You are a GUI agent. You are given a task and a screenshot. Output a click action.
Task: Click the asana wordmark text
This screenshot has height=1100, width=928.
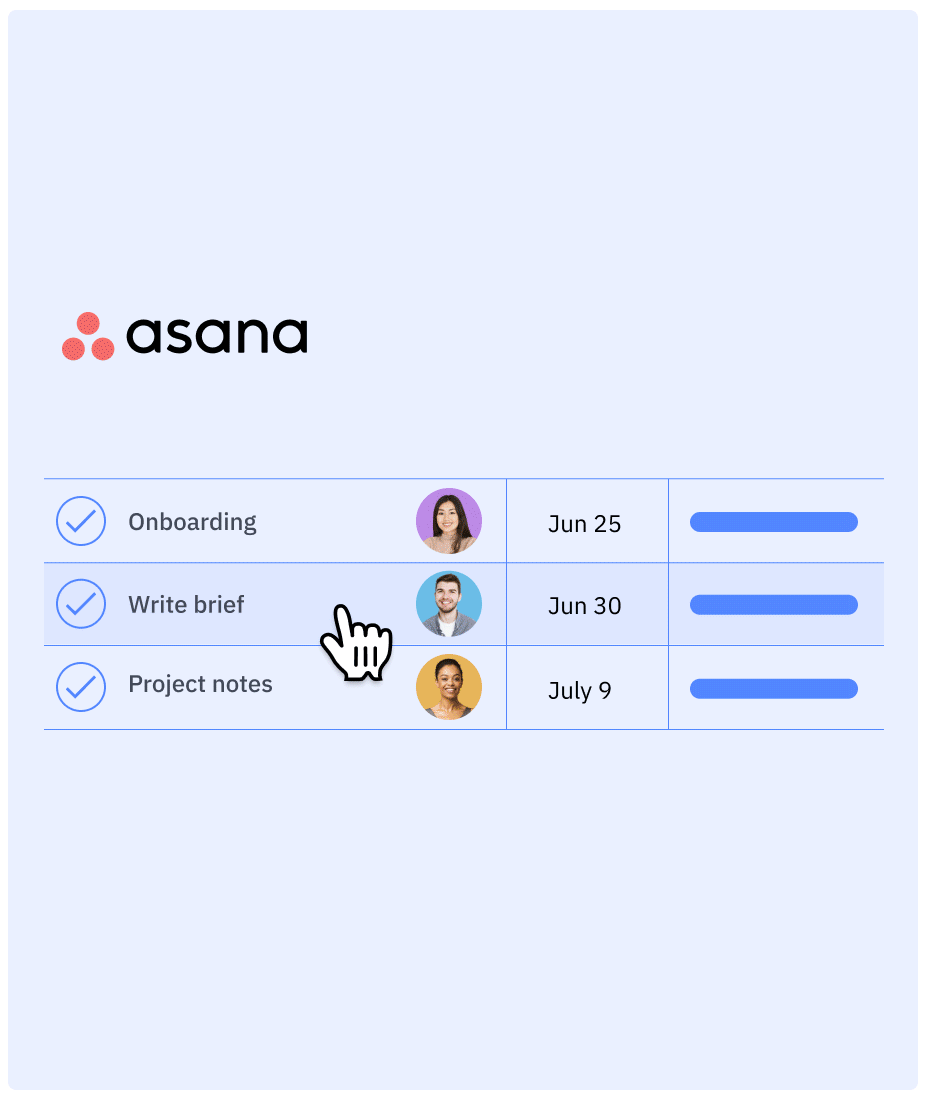pyautogui.click(x=217, y=335)
